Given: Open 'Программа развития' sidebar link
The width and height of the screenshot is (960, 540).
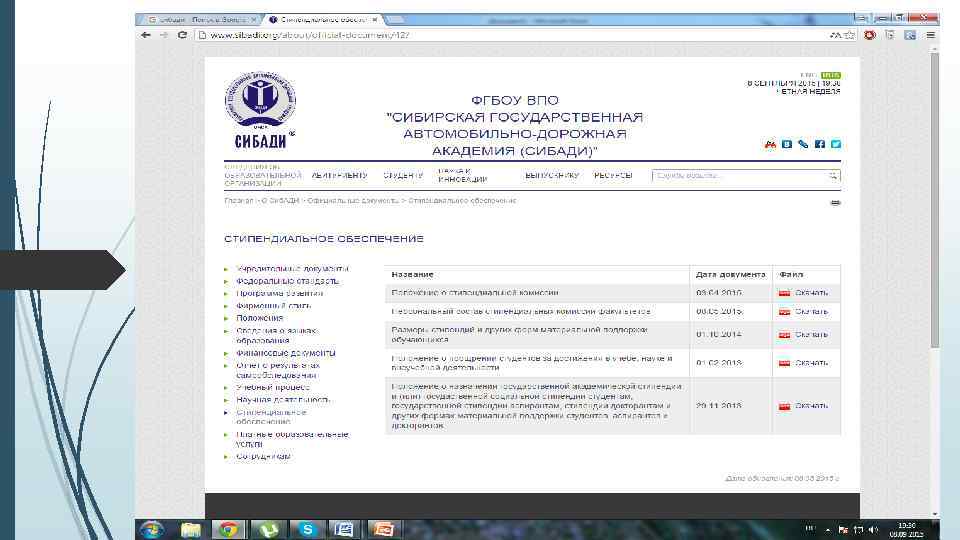Looking at the screenshot, I should coord(279,293).
